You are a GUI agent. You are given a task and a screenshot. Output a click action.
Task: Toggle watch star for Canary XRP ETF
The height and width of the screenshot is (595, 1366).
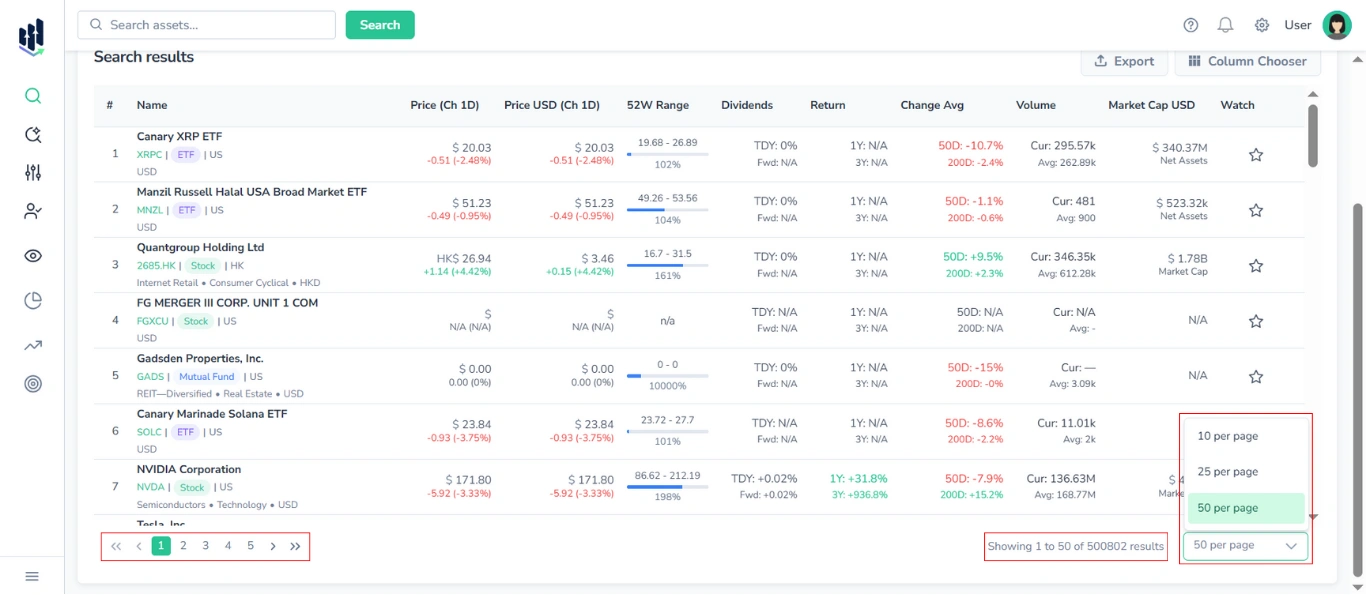pyautogui.click(x=1256, y=155)
